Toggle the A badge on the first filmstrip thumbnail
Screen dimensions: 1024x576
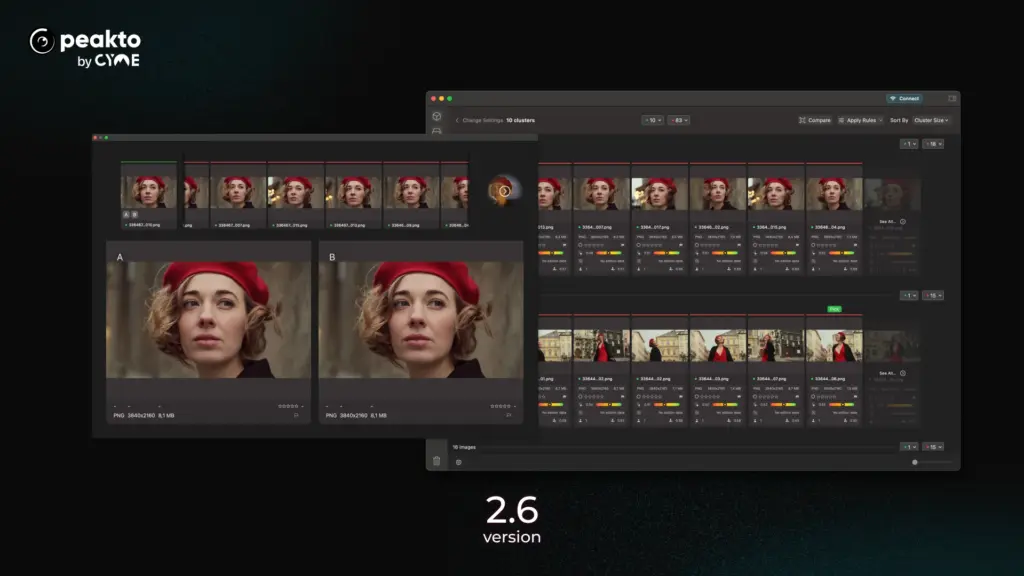(126, 214)
